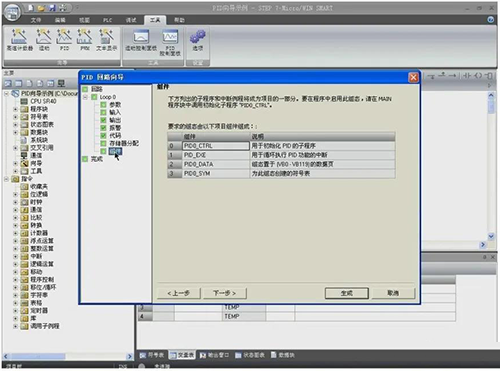Viewport: 500px width, 371px height.
Task: Toggle the 报警 checkbox in wizard tree
Action: click(x=103, y=128)
